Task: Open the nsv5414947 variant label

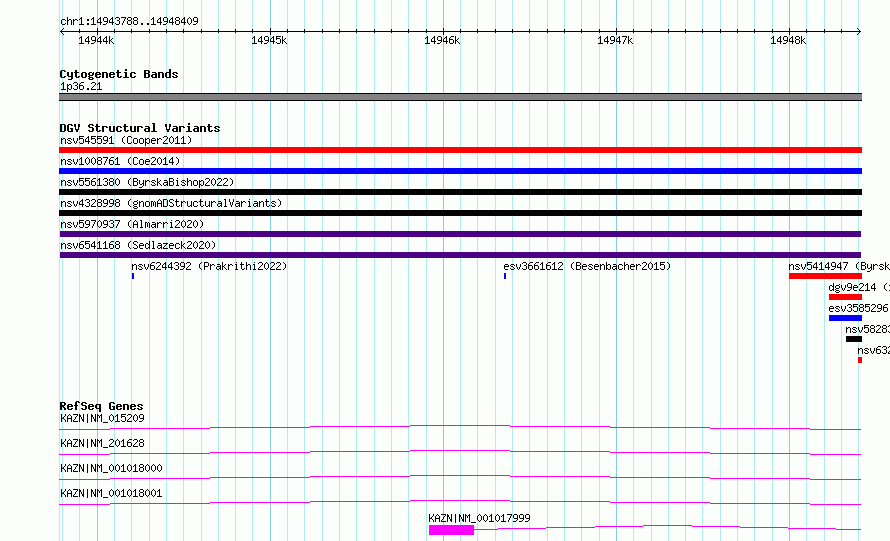Action: tap(839, 266)
